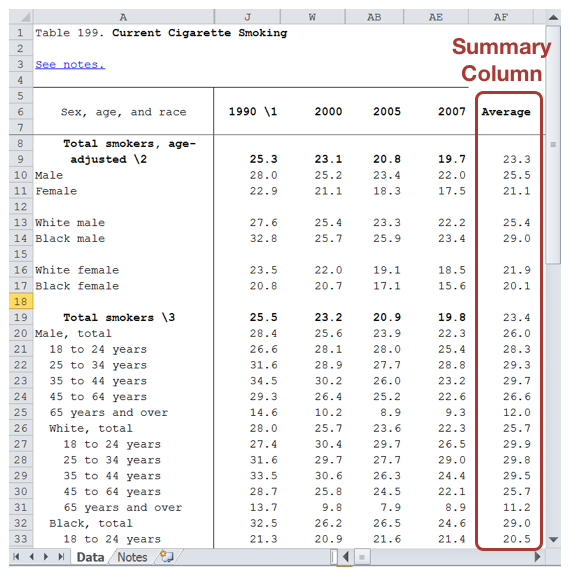This screenshot has width=570, height=576.
Task: Switch to the Notes sheet tab
Action: click(x=132, y=557)
